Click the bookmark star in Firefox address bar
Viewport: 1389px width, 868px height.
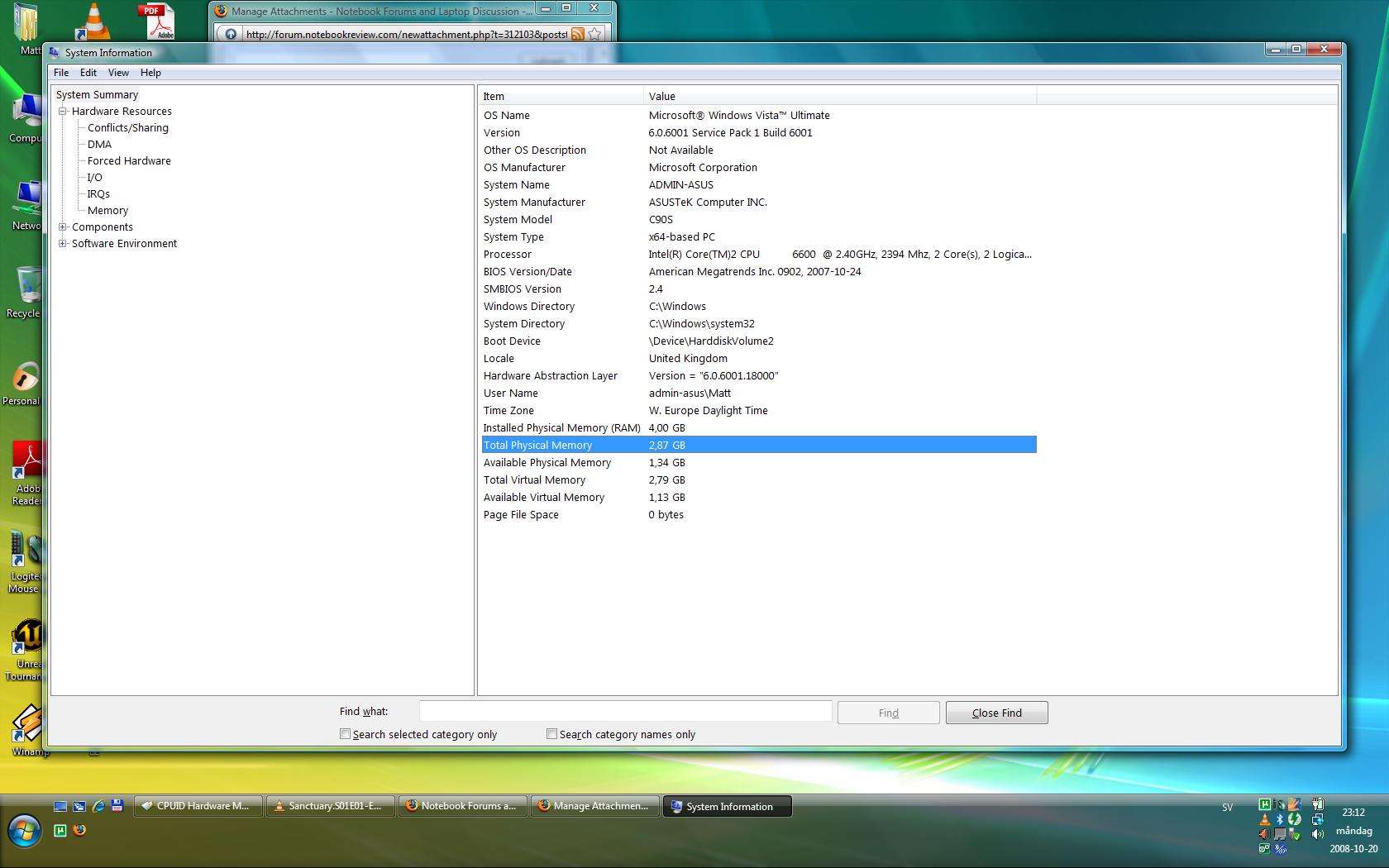point(595,34)
